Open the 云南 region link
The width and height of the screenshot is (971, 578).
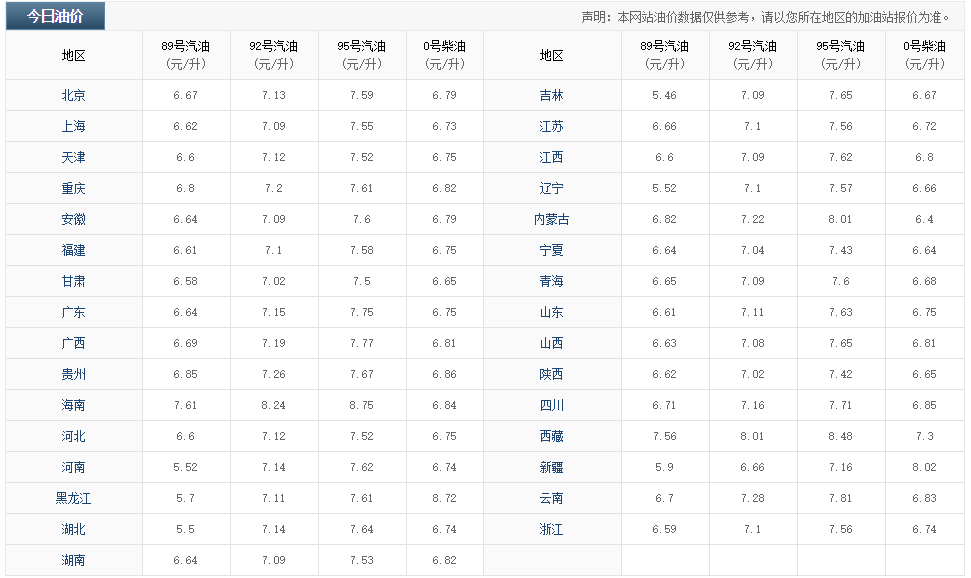pos(551,499)
